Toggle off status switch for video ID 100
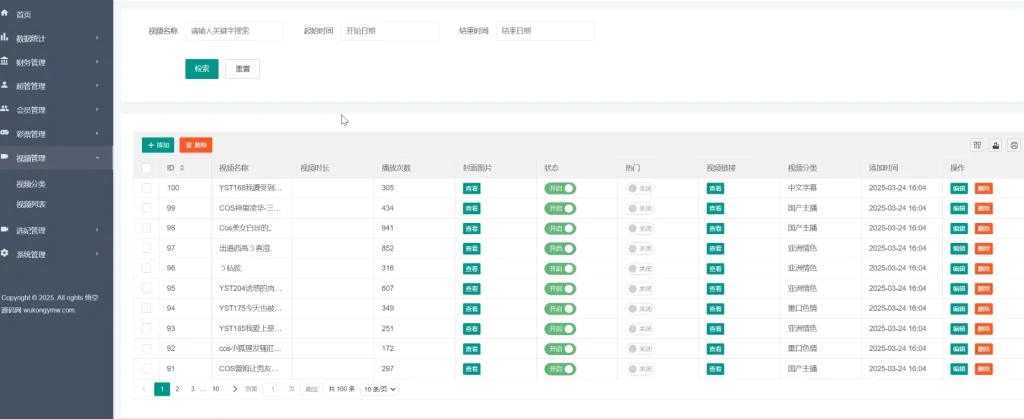Image resolution: width=1024 pixels, height=419 pixels. [x=560, y=188]
